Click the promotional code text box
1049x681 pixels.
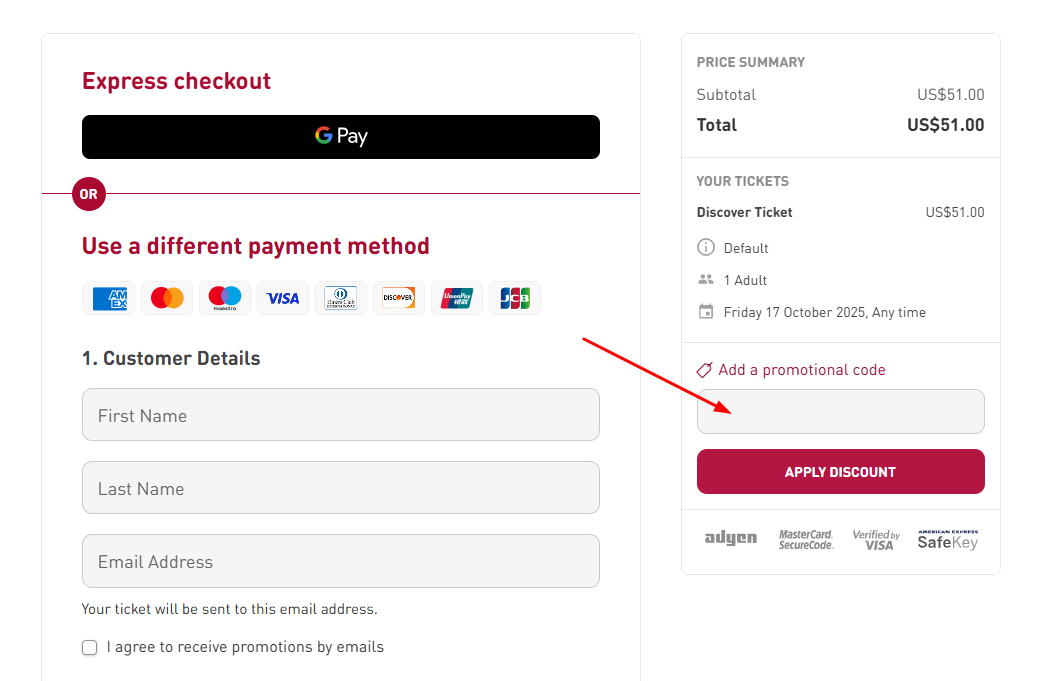(840, 412)
